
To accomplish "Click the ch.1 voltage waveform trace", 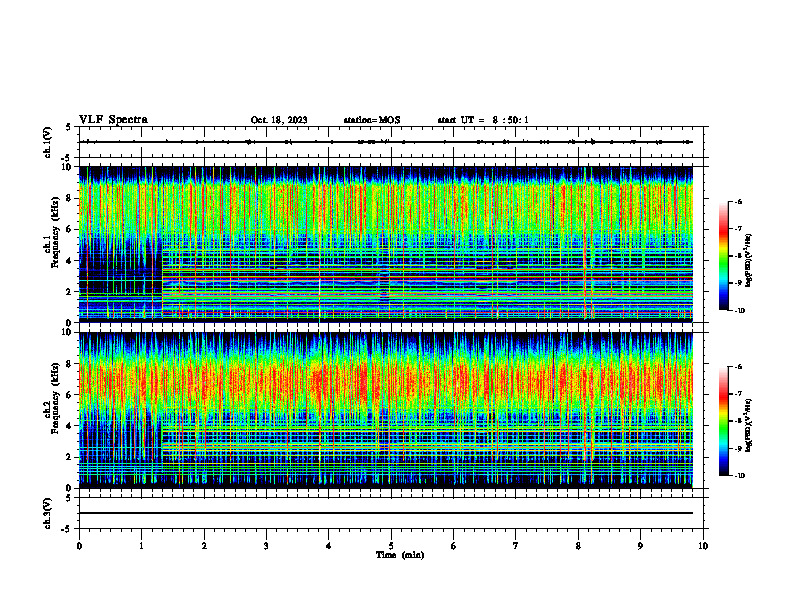I will tap(385, 142).
